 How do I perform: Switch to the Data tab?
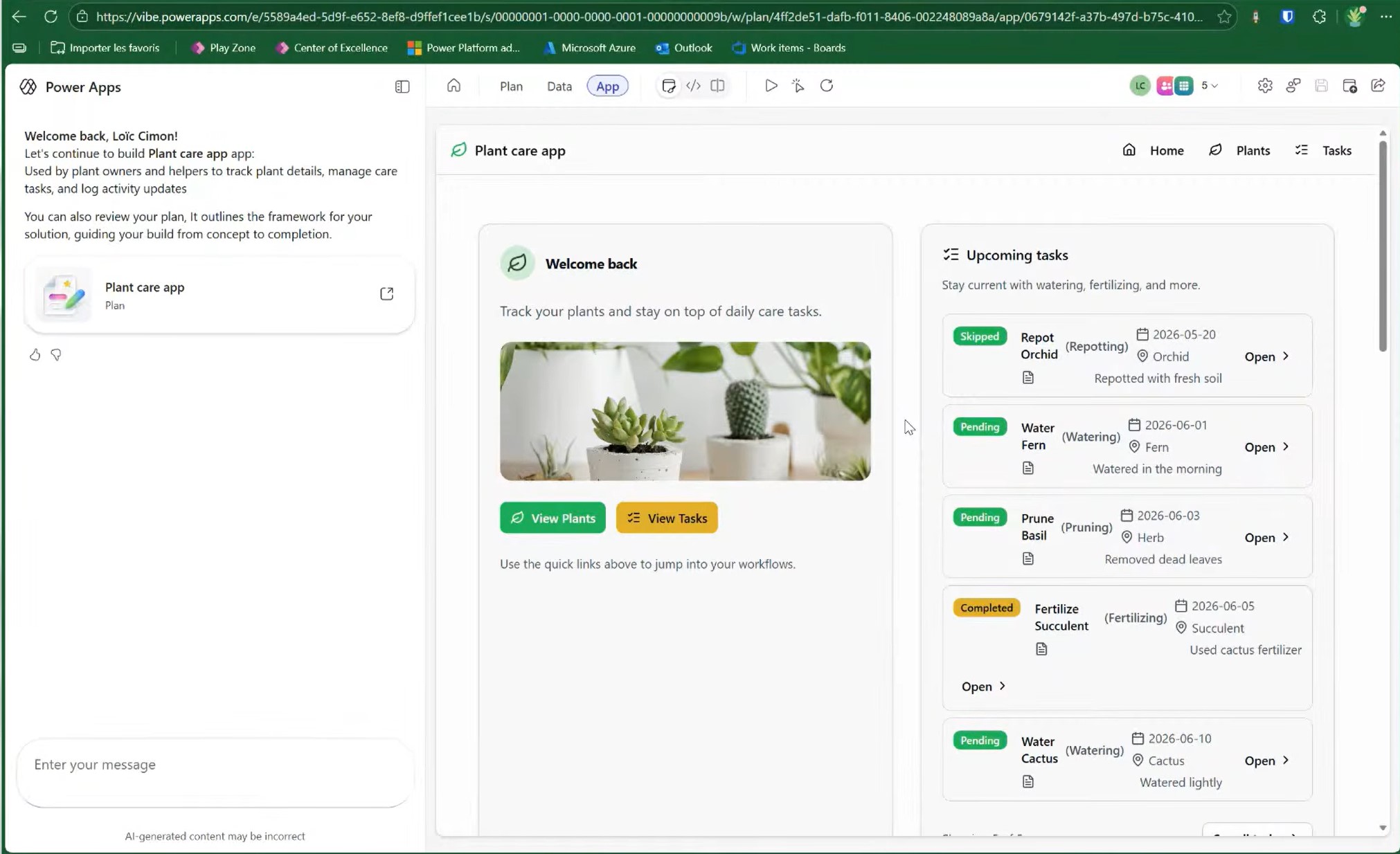point(559,86)
